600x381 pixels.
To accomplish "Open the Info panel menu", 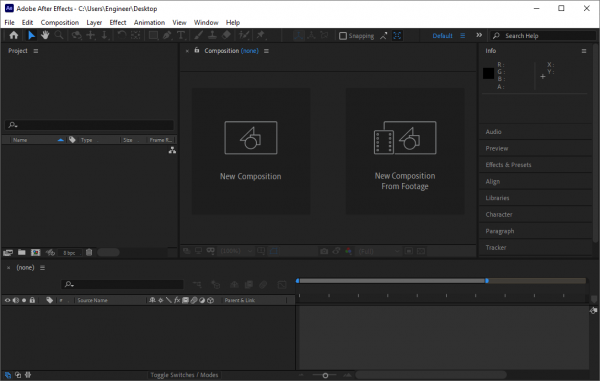I will pyautogui.click(x=584, y=51).
